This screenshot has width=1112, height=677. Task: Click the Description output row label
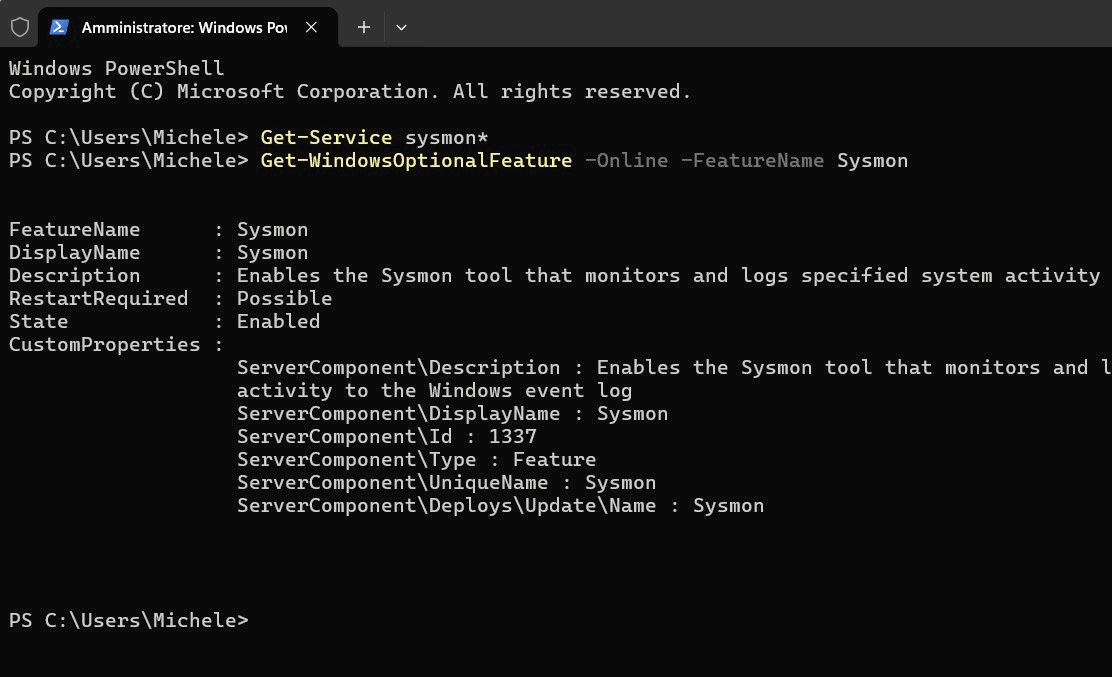pyautogui.click(x=74, y=275)
